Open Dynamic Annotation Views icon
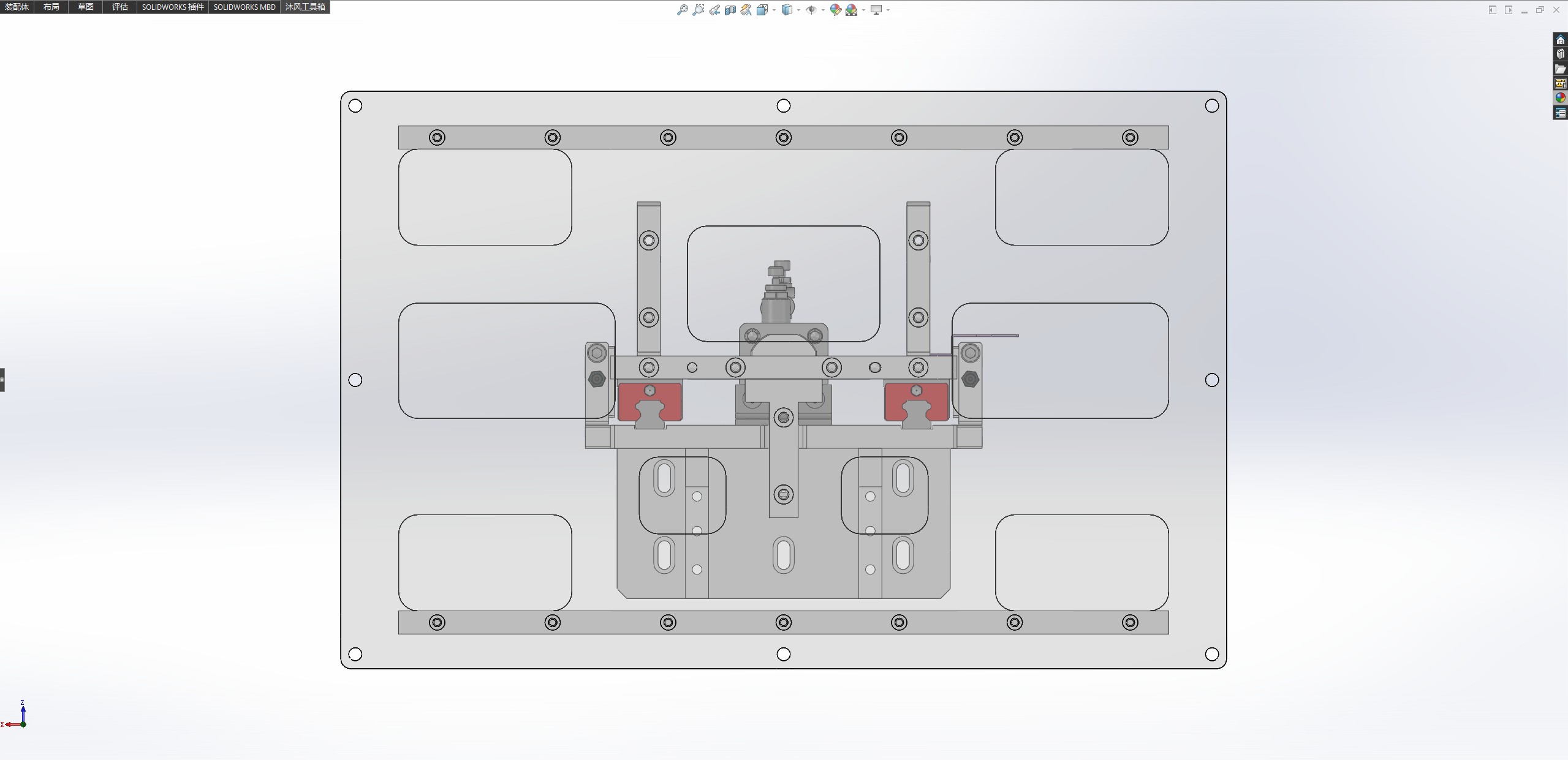The width and height of the screenshot is (1568, 760). tap(746, 10)
